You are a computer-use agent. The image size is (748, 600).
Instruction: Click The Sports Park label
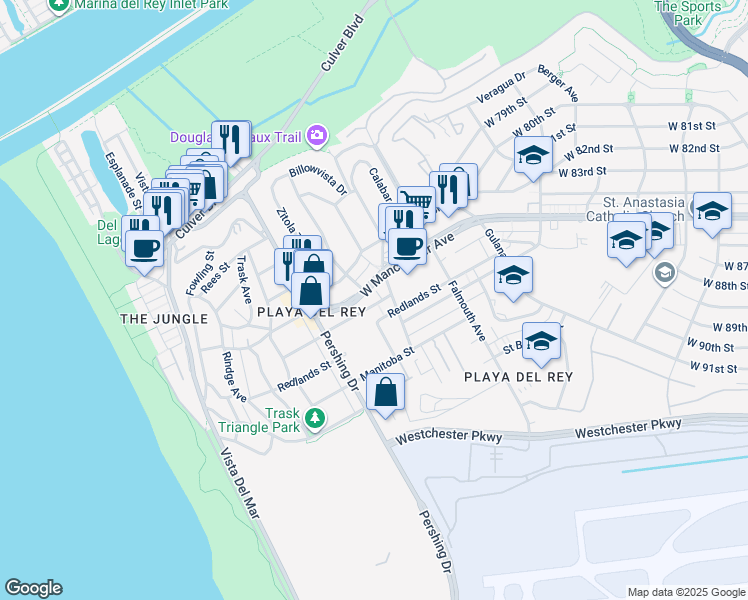click(x=688, y=13)
